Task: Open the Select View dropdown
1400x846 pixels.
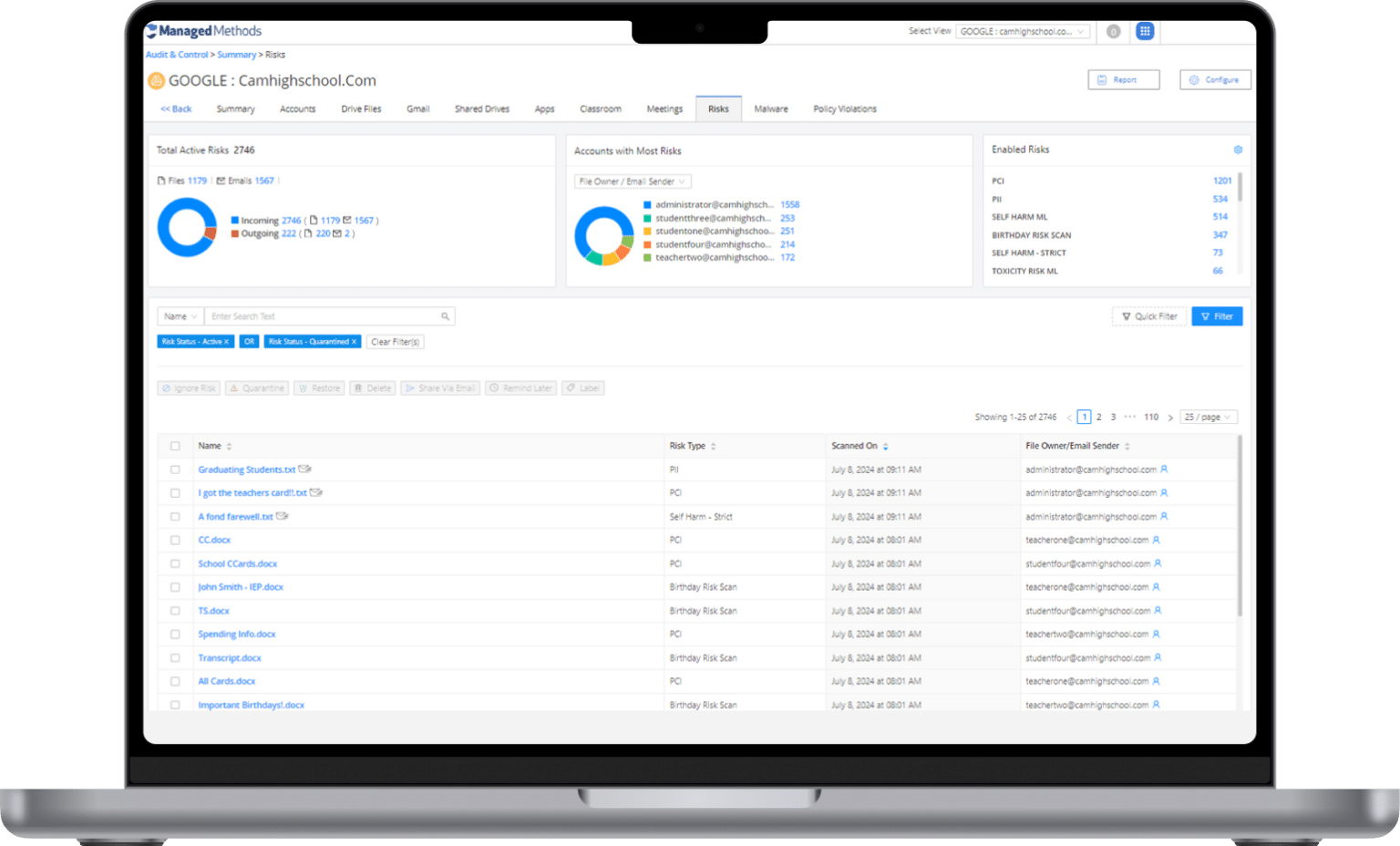Action: tap(1023, 31)
